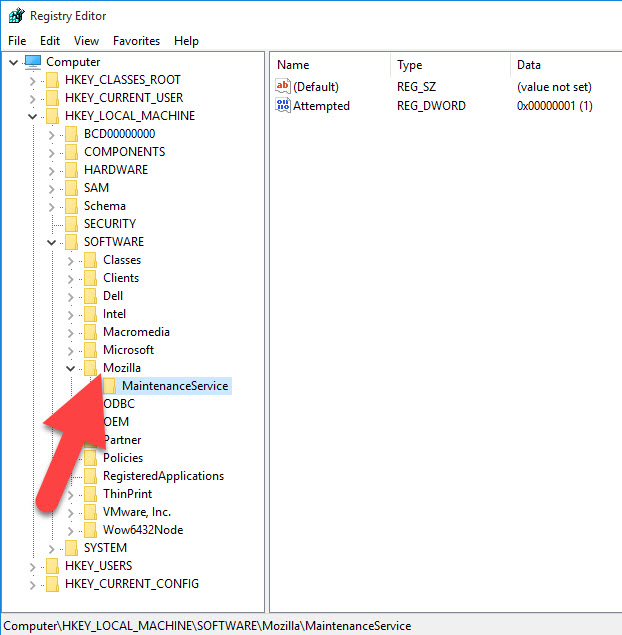Select the ODBC key
Screen dimensions: 622x635
[119, 404]
